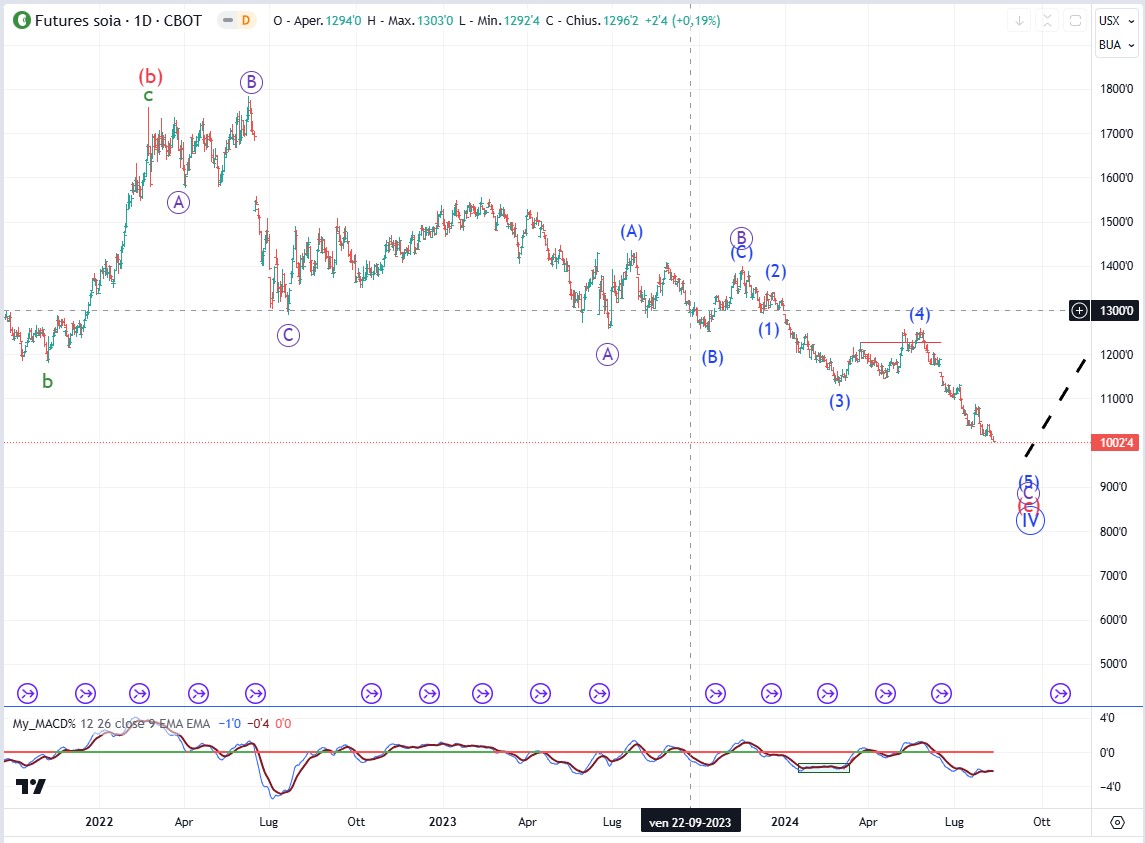The width and height of the screenshot is (1145, 843).
Task: Select the blue (B) wave label
Action: tap(713, 357)
